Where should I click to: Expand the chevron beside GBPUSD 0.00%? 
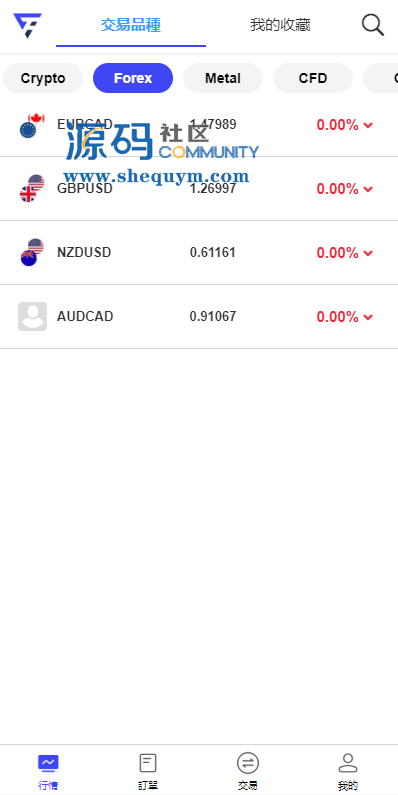pos(368,189)
